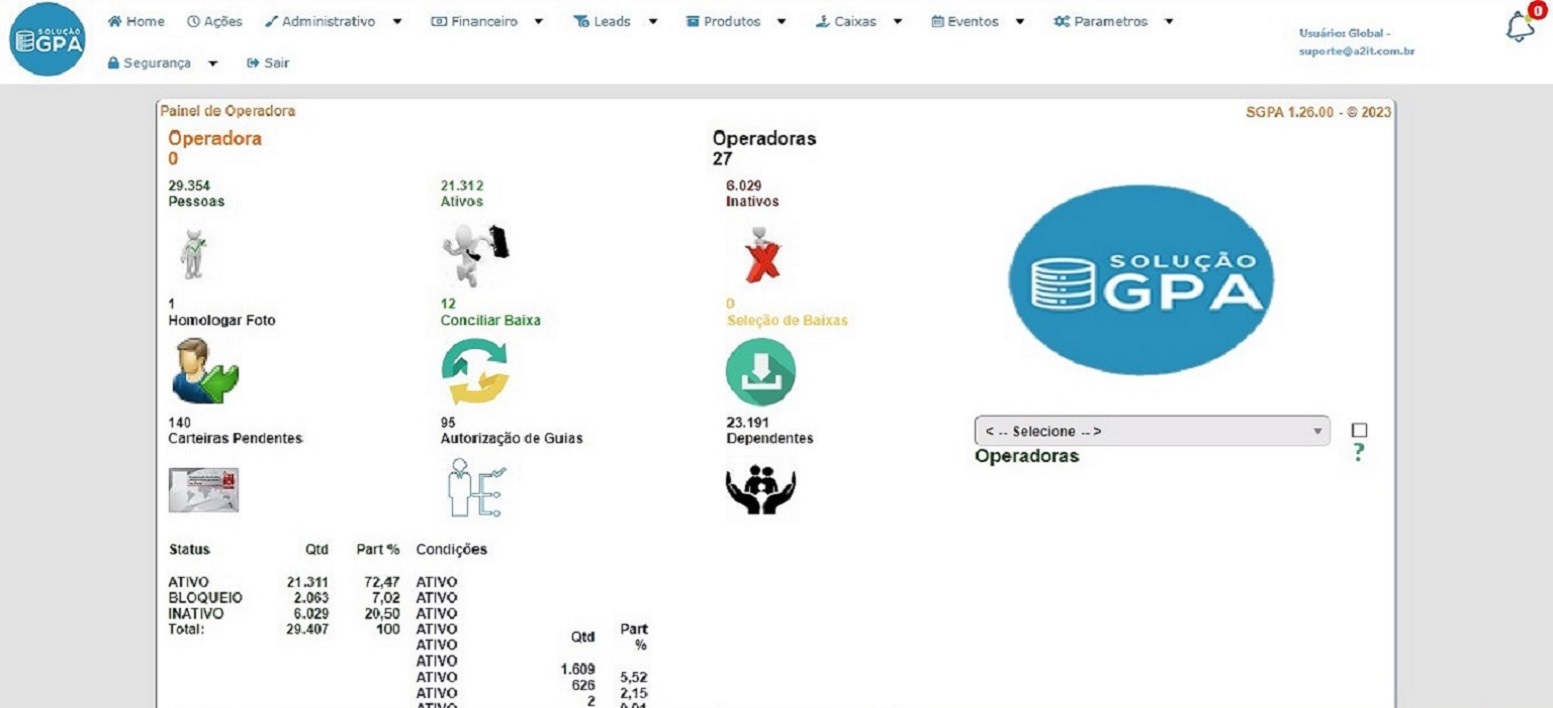This screenshot has height=708, width=1553.
Task: Toggle the checkbox beside the Operadoras selector
Action: coord(1359,430)
